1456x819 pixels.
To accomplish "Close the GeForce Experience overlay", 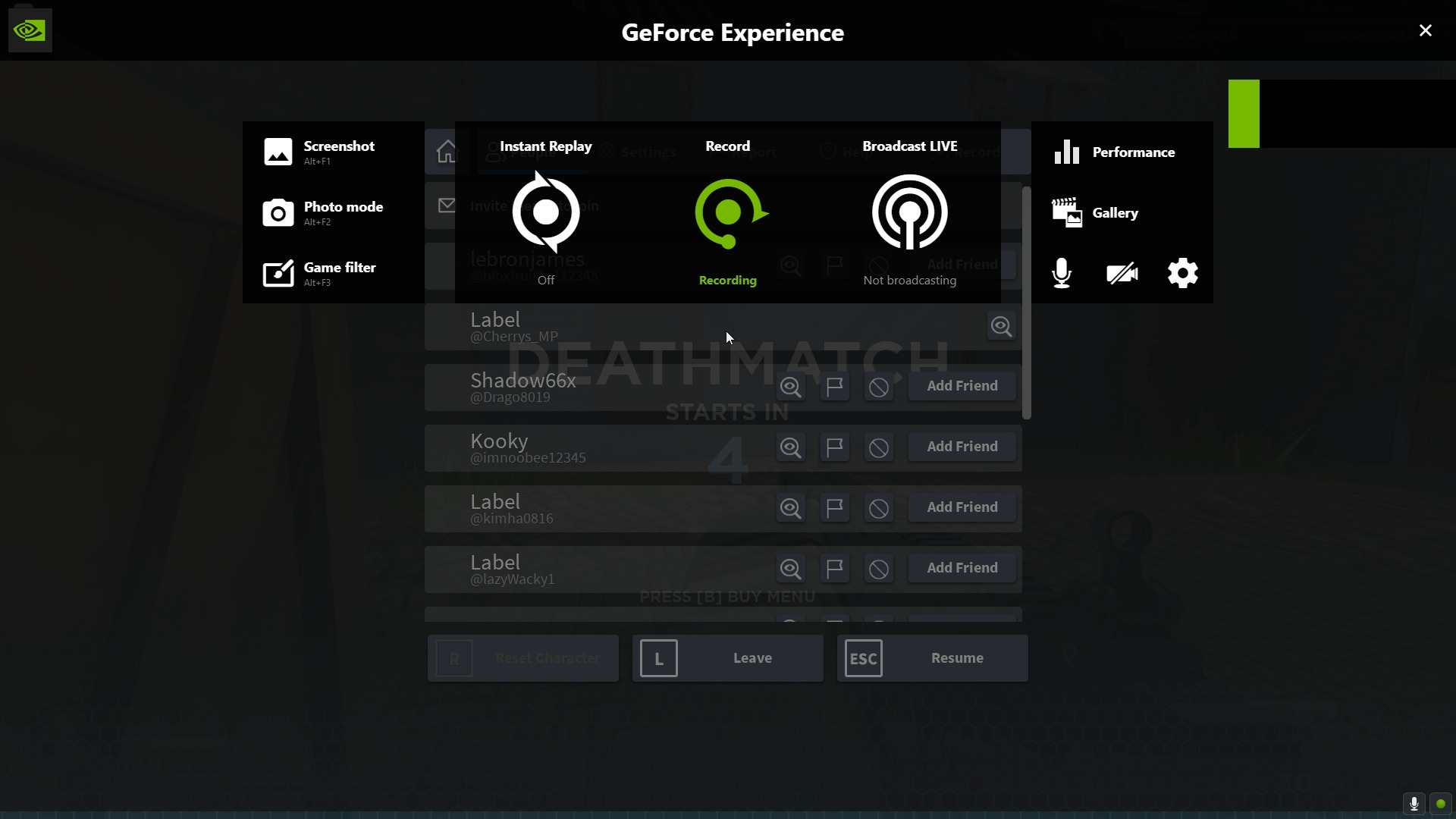I will point(1426,30).
